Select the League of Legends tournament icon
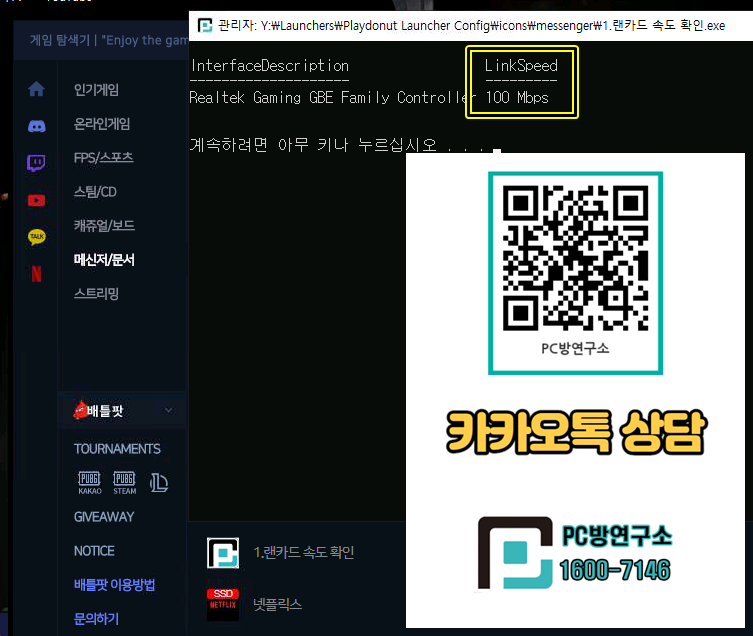Screen dimensions: 753x636 tap(158, 482)
